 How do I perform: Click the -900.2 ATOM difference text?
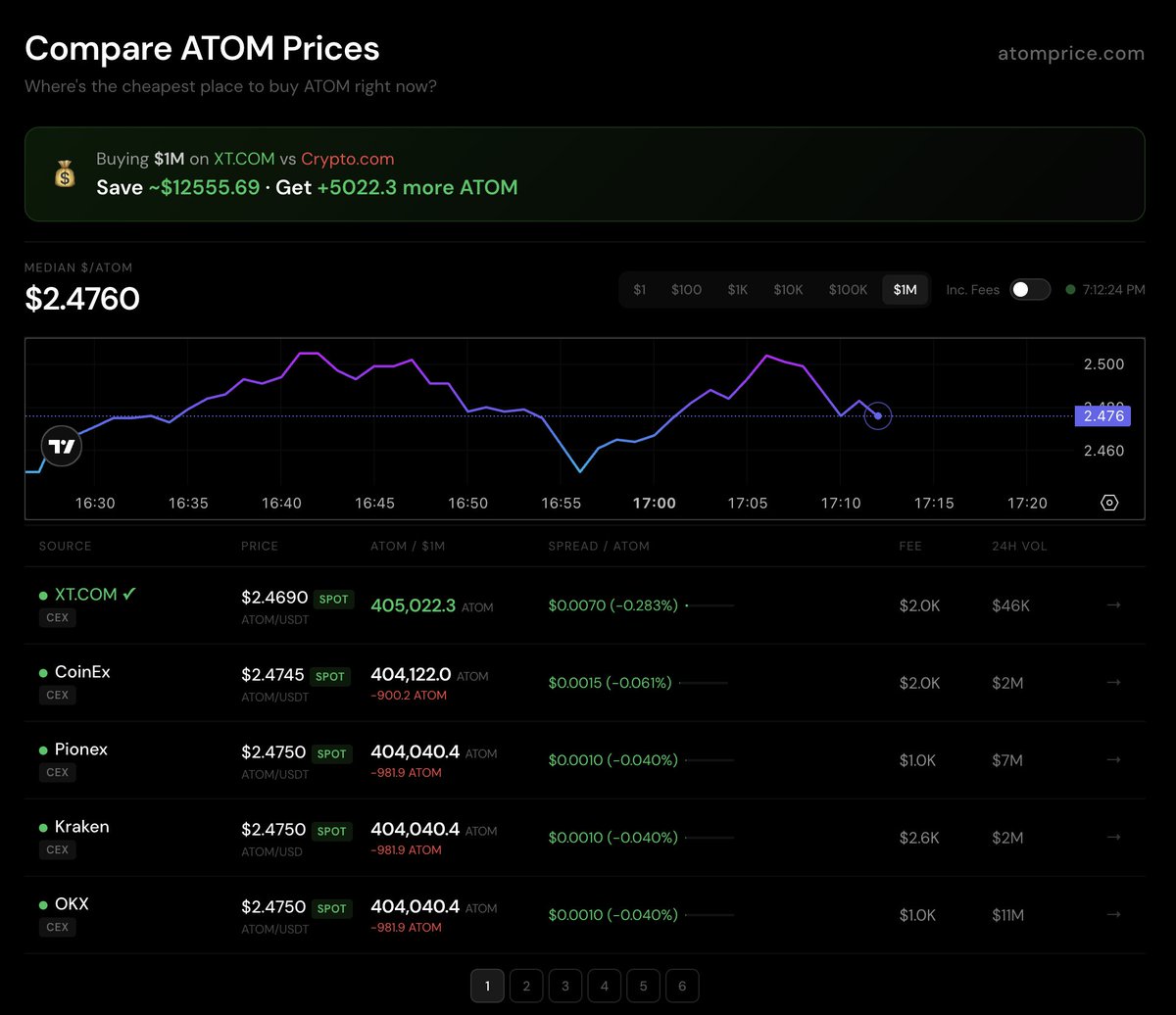click(409, 696)
